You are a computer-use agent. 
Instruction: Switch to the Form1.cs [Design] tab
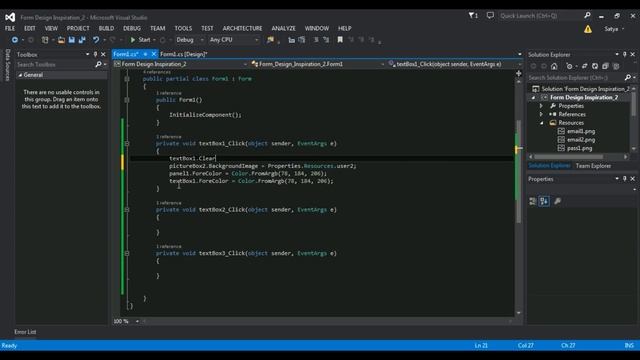pos(184,54)
